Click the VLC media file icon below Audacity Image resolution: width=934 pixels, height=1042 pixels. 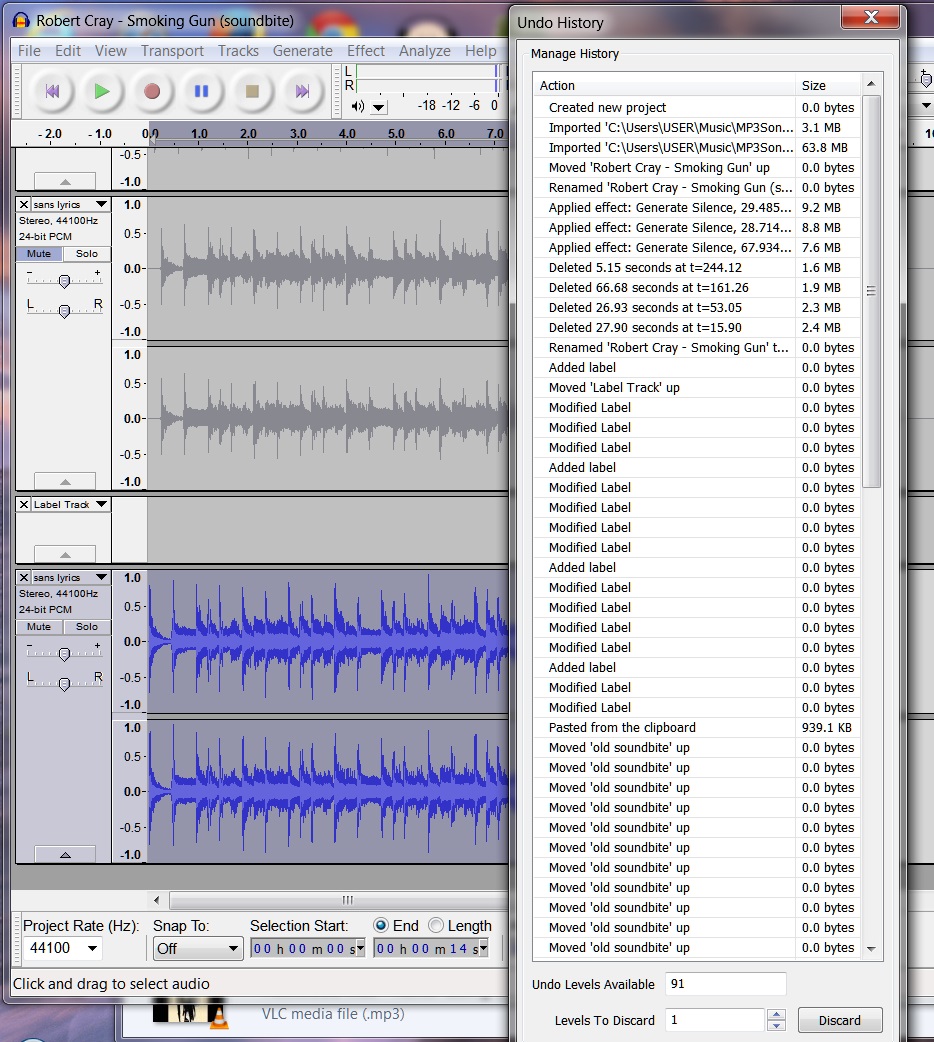(x=190, y=1013)
